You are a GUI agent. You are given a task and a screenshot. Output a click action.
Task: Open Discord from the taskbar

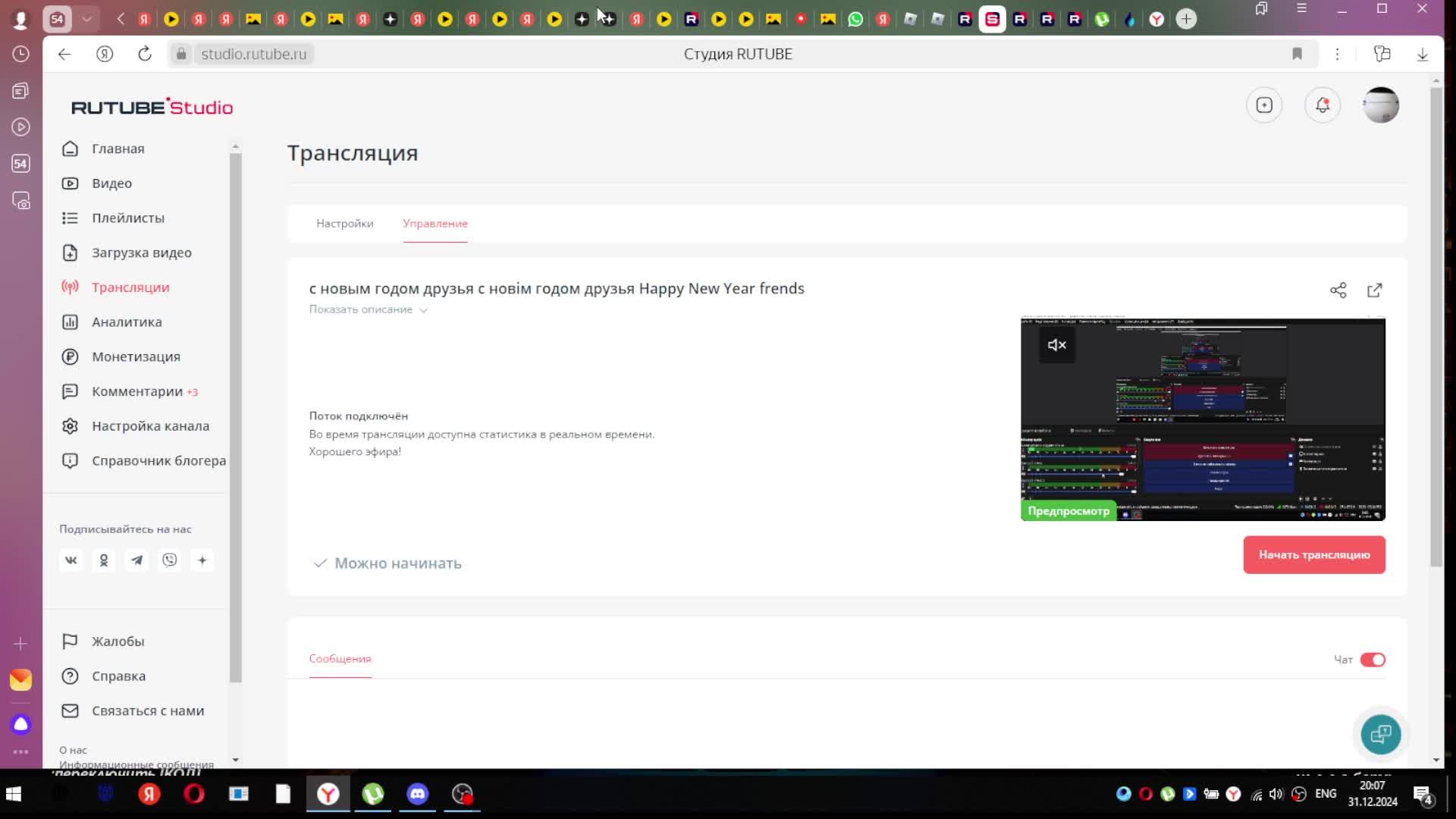click(418, 794)
